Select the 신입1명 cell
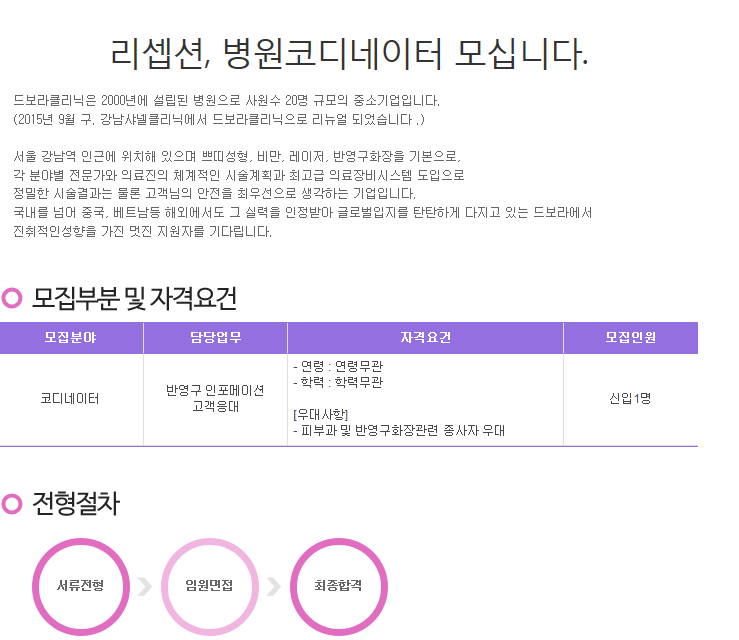This screenshot has width=739, height=640. (630, 399)
